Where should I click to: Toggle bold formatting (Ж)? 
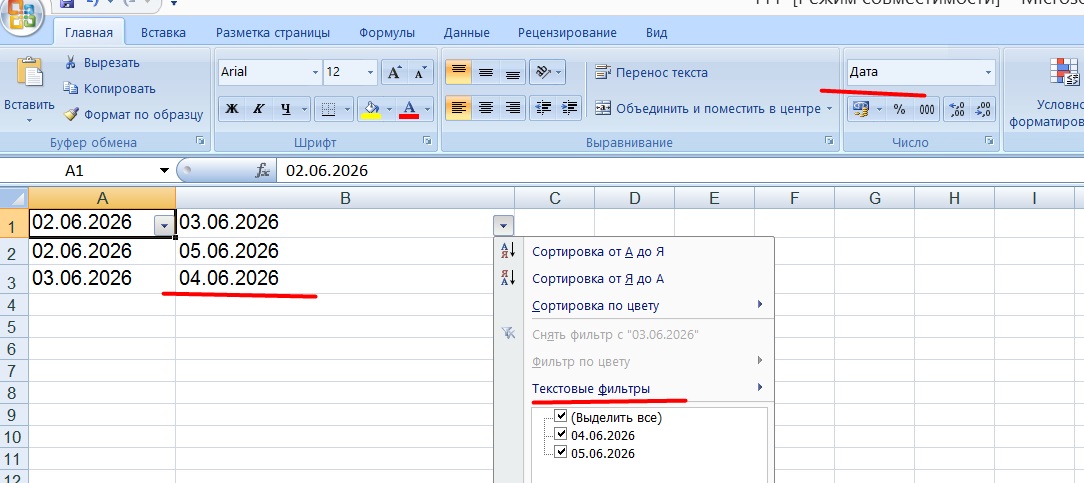pos(232,108)
